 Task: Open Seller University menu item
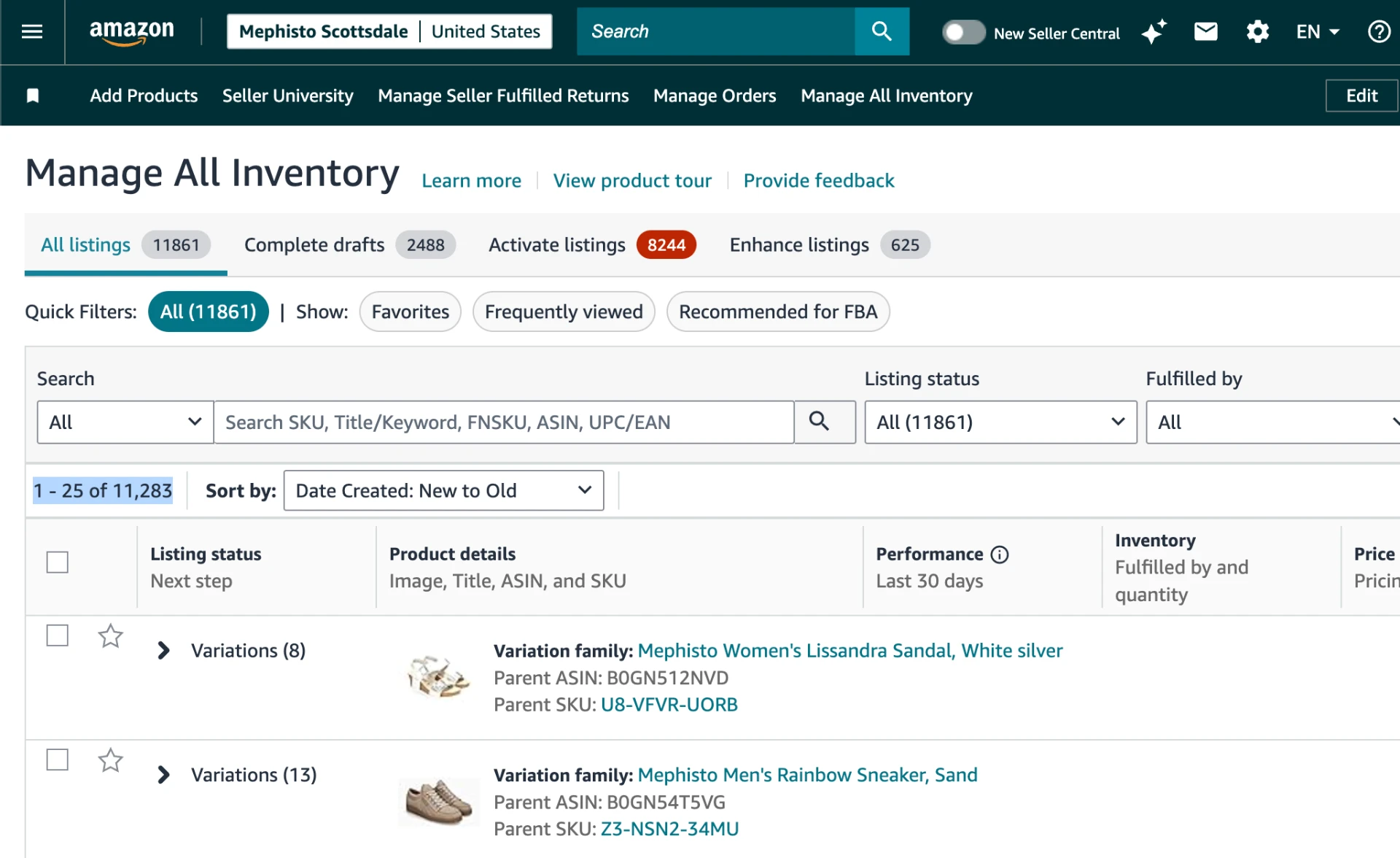(287, 96)
